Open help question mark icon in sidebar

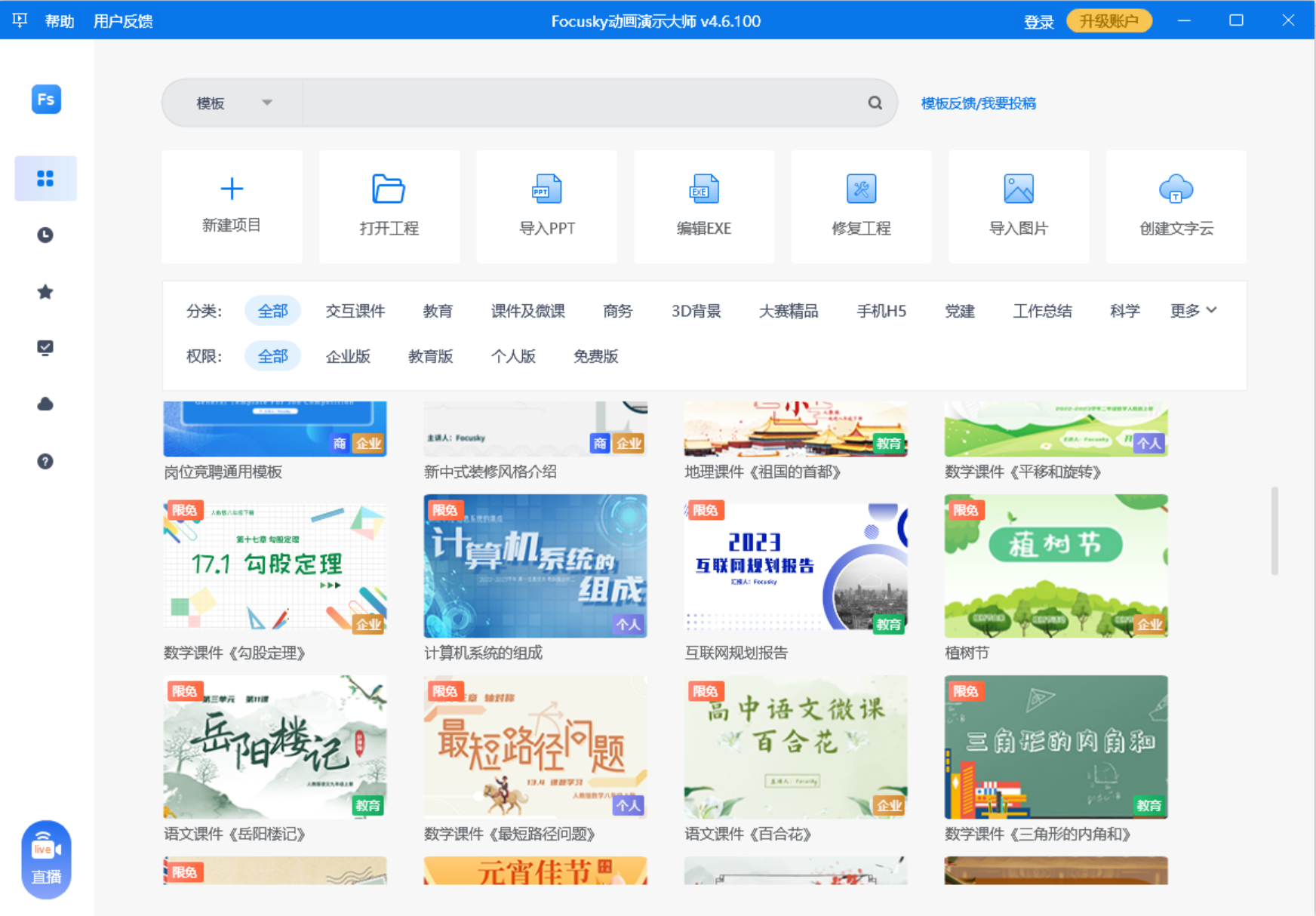pyautogui.click(x=45, y=461)
